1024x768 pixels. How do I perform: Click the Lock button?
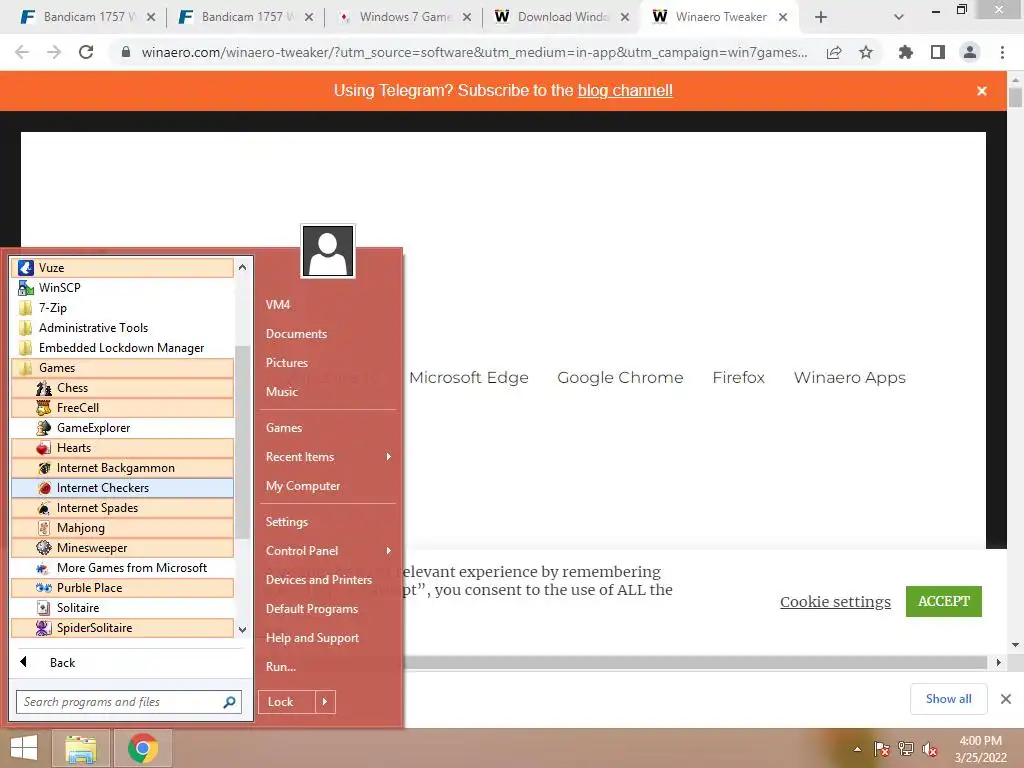[x=287, y=702]
